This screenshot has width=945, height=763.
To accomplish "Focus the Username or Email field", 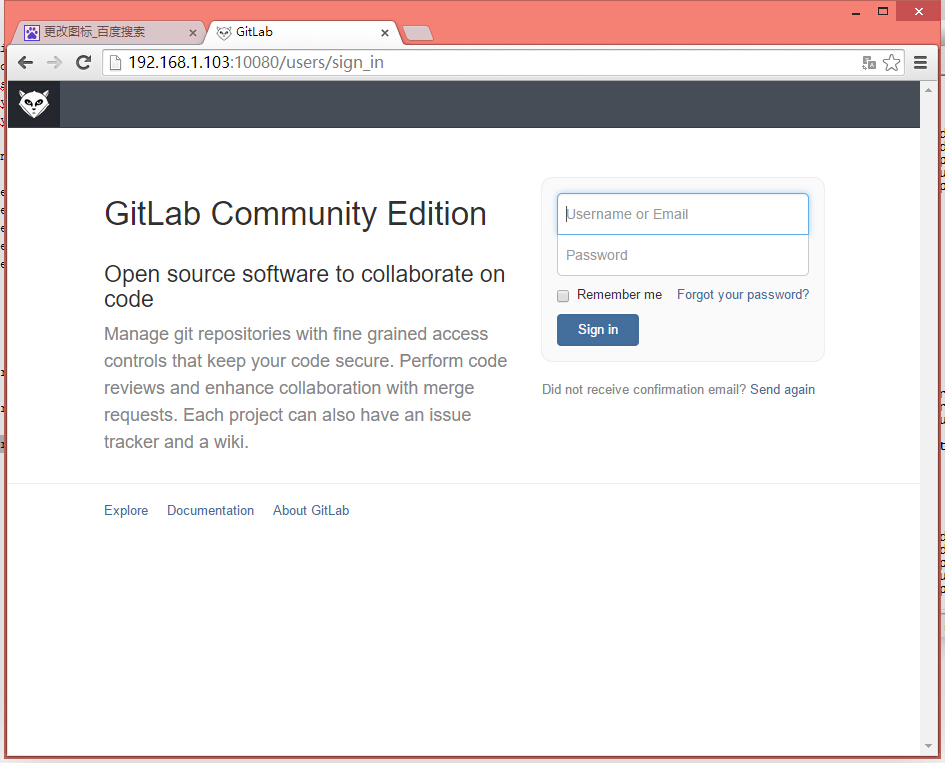I will coord(682,214).
